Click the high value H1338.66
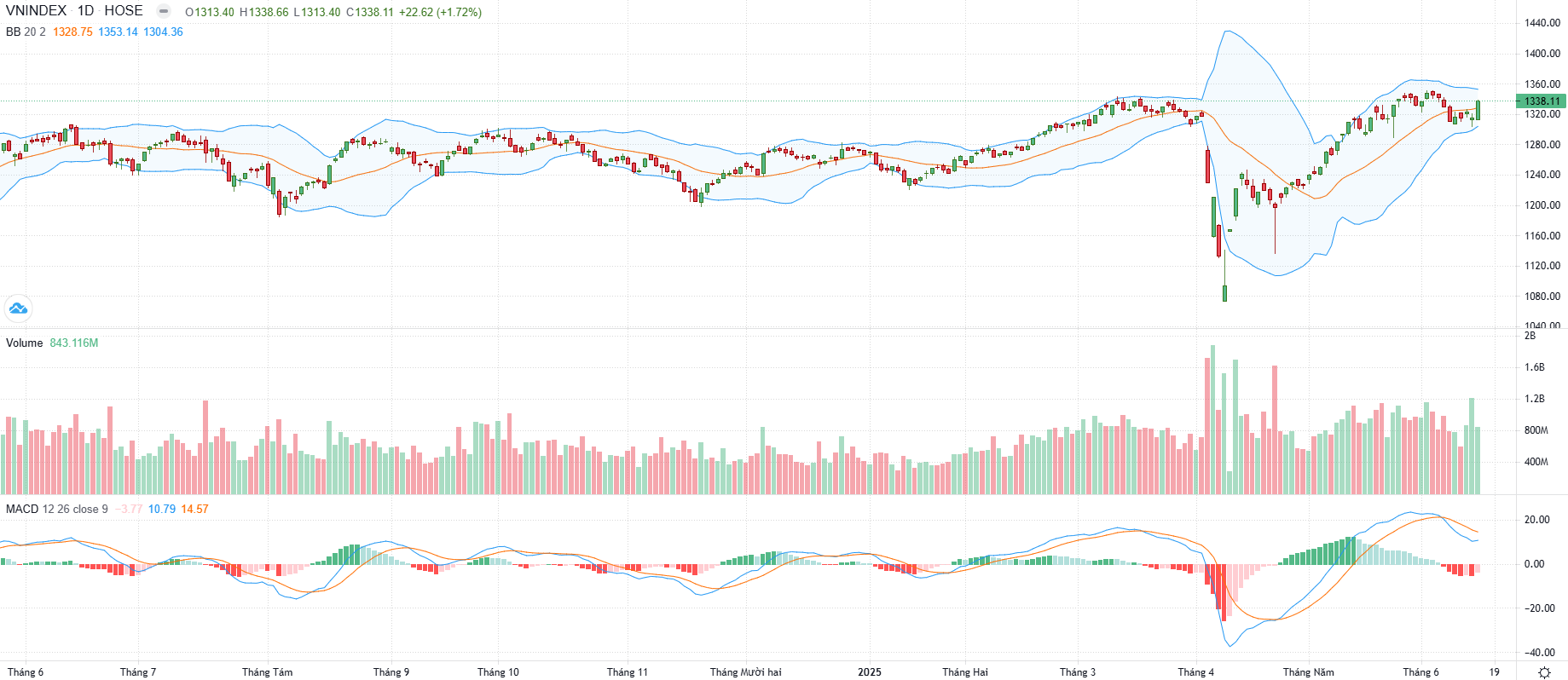1568x680 pixels. (264, 12)
